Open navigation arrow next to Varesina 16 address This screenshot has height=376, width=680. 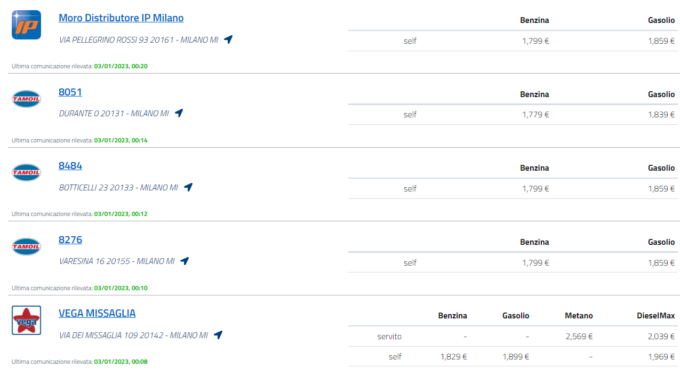pos(185,261)
